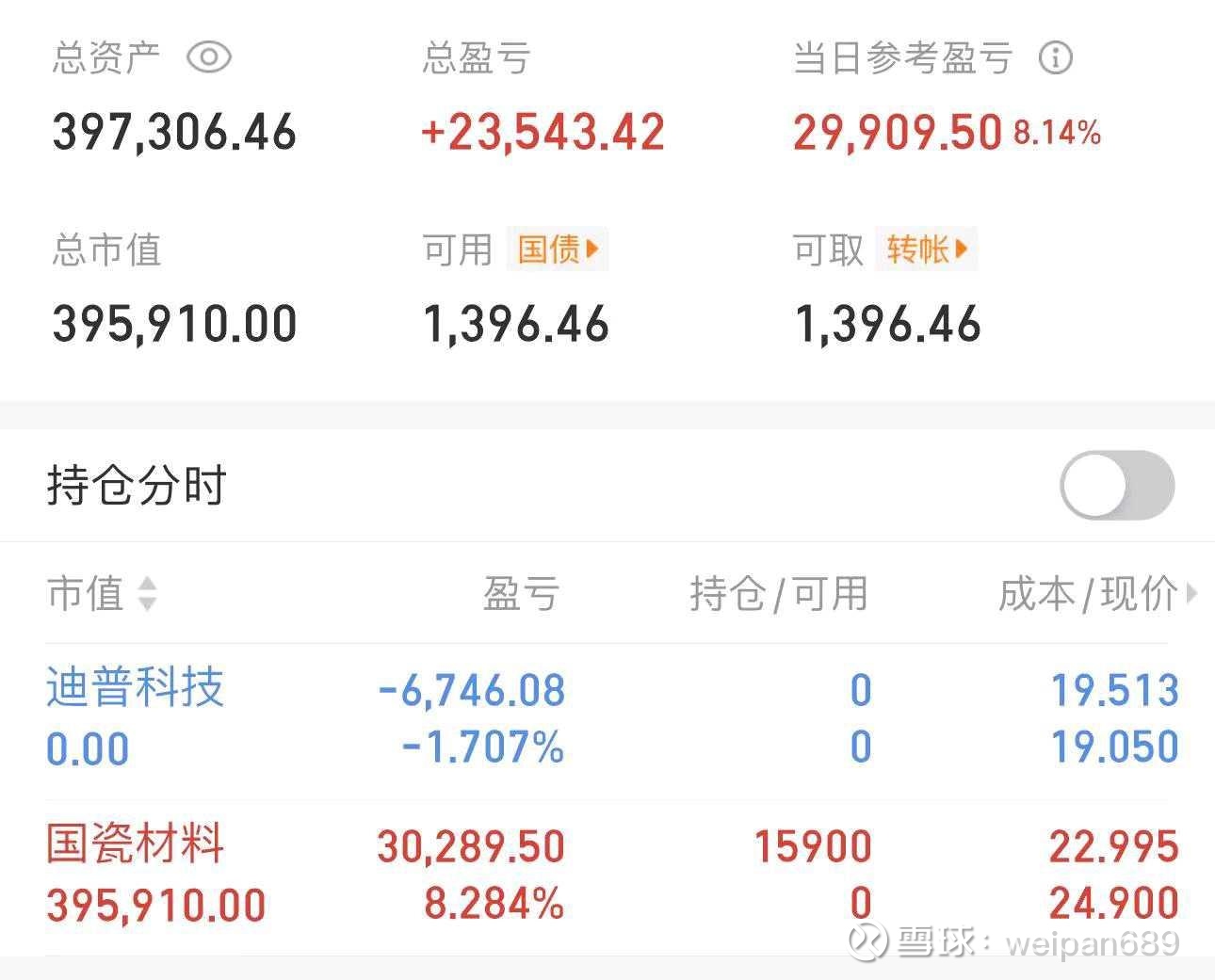Viewport: 1215px width, 980px height.
Task: Tap the 雪球 watermark logo icon
Action: pos(867,941)
